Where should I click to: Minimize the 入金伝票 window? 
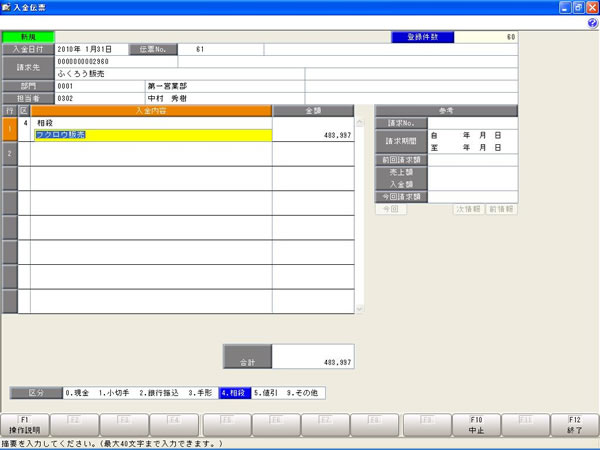point(565,7)
